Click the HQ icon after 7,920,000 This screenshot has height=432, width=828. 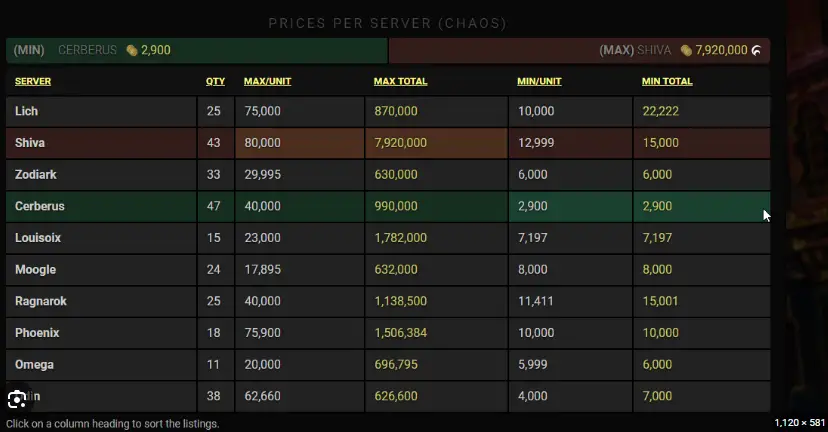click(x=757, y=50)
